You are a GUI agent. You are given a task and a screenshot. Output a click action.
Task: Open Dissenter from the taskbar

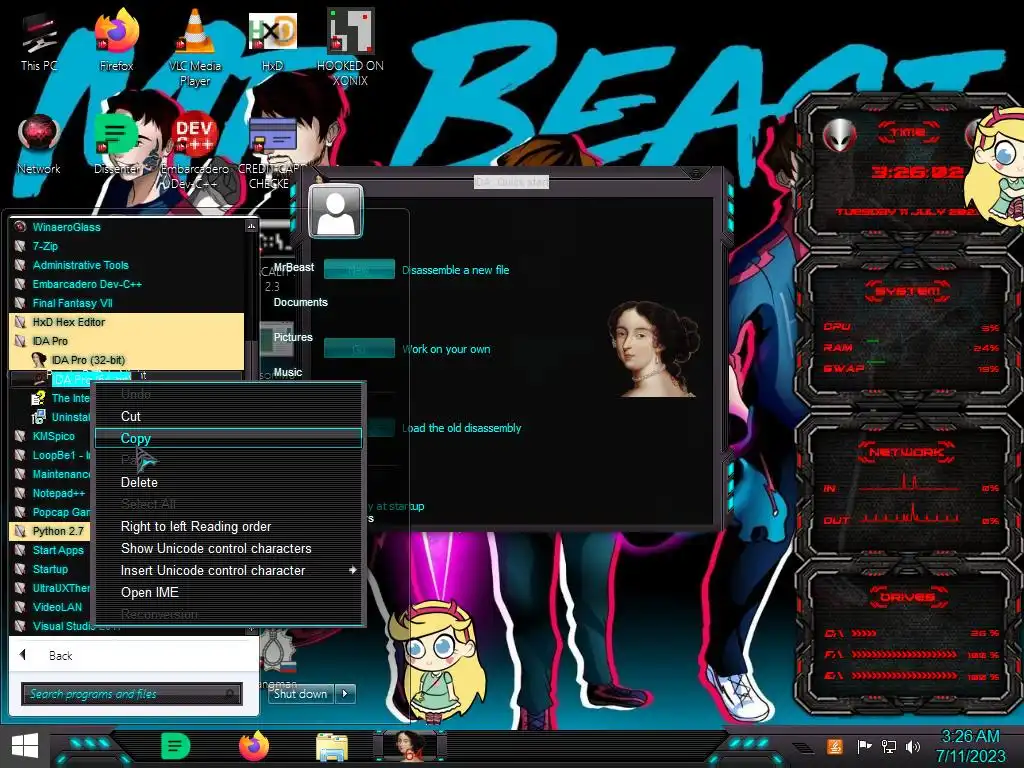(x=175, y=746)
